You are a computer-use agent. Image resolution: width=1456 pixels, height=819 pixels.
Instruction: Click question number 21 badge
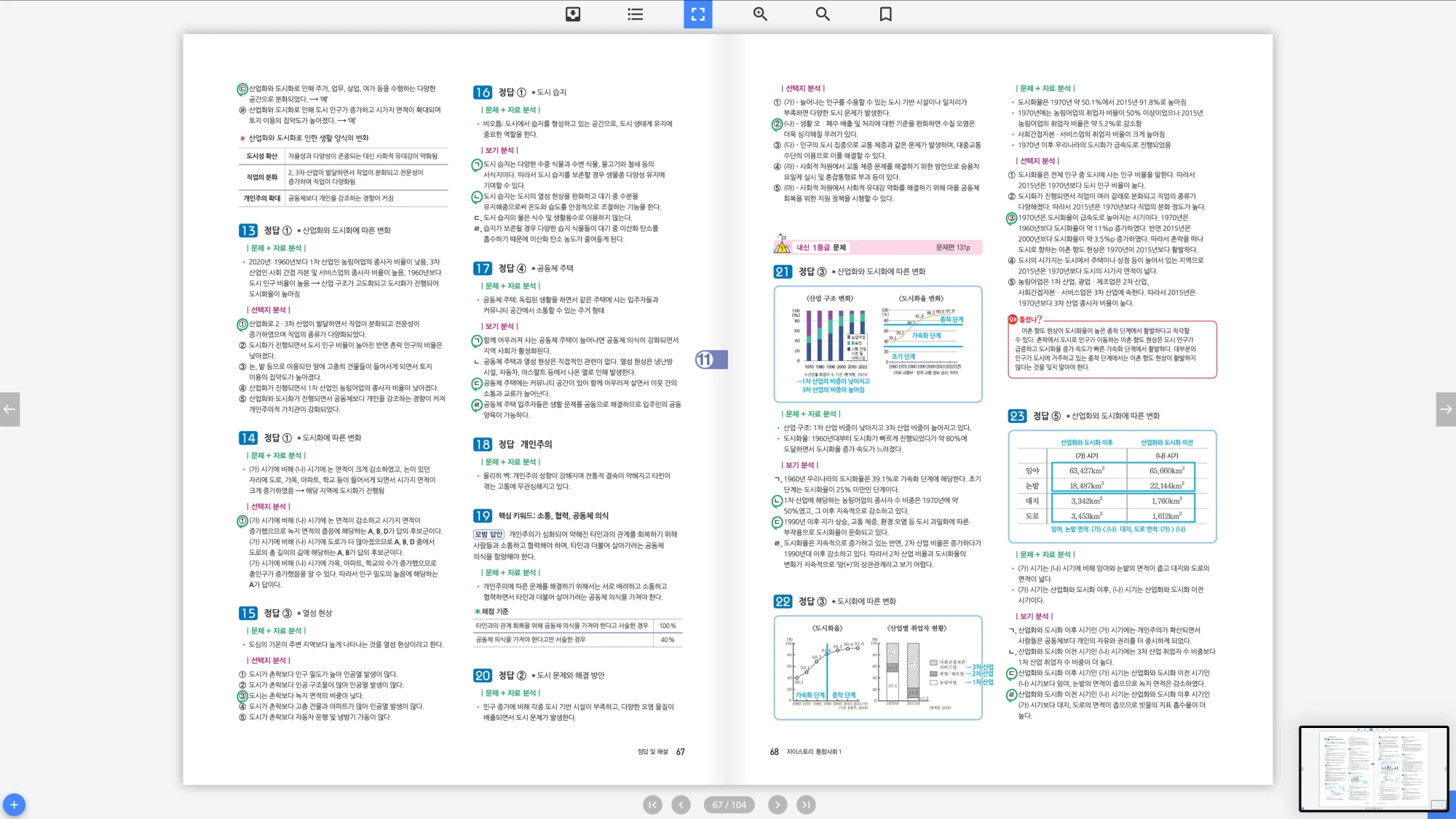click(782, 272)
